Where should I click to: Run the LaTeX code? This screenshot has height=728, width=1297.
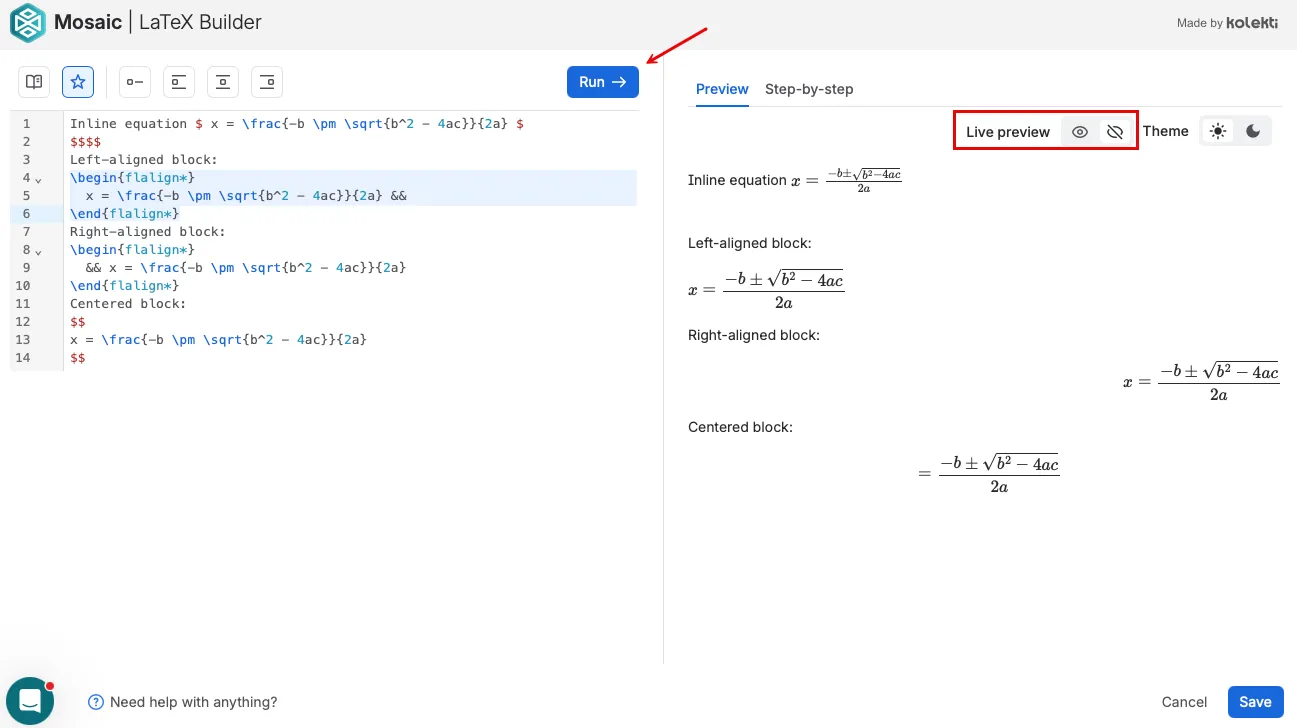603,82
